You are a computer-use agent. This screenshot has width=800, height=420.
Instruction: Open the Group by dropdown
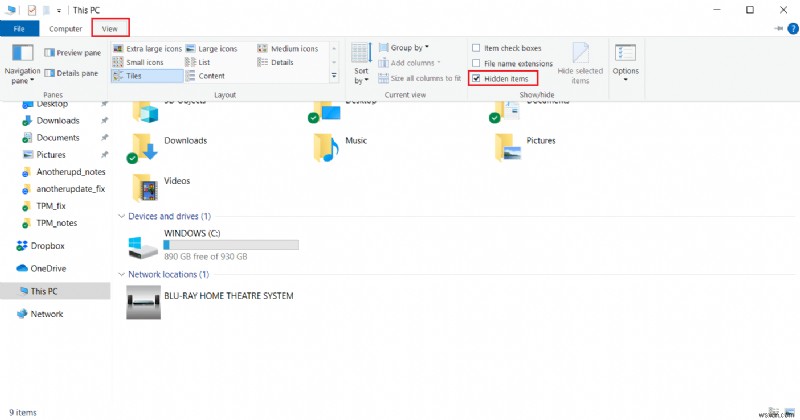pyautogui.click(x=404, y=48)
